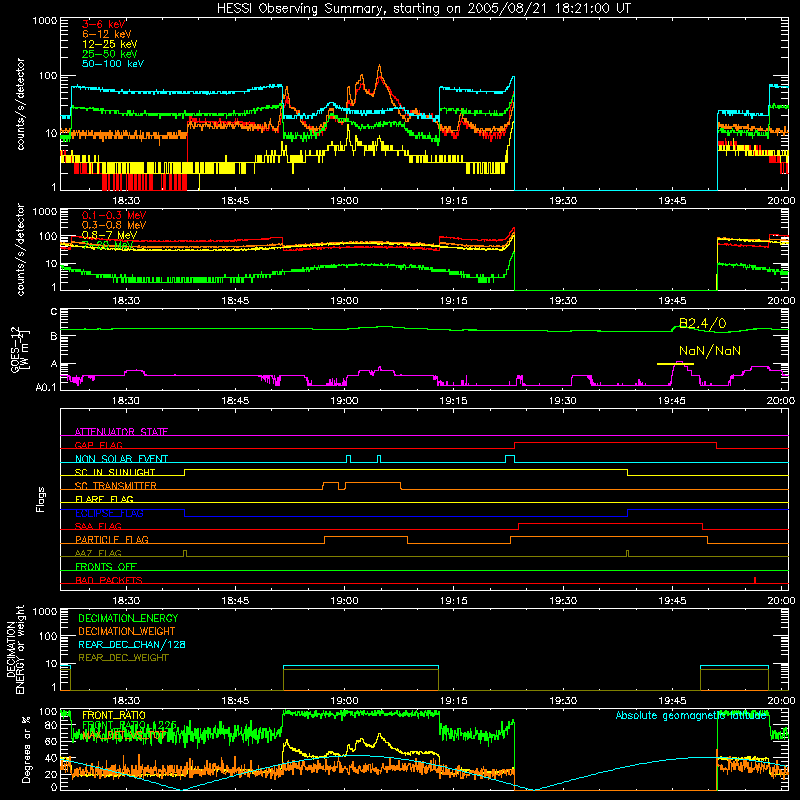Click the NaN/NaN annotation in GOES panel
800x800 pixels.
709,351
